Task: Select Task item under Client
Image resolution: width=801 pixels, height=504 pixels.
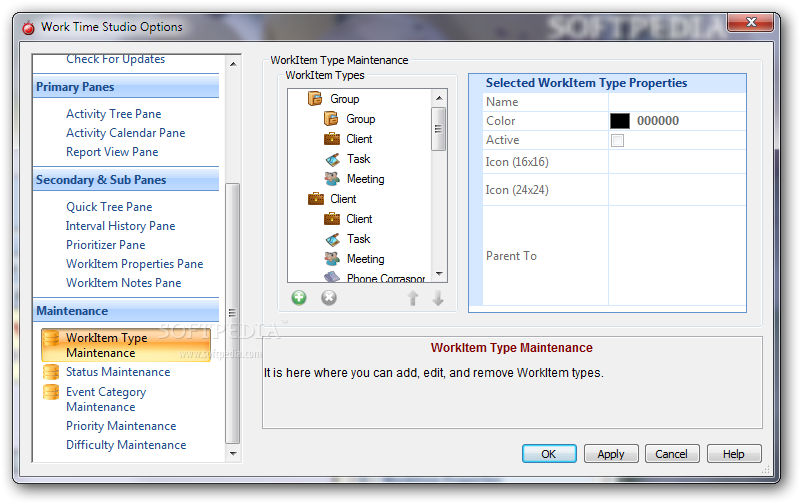Action: pos(359,239)
